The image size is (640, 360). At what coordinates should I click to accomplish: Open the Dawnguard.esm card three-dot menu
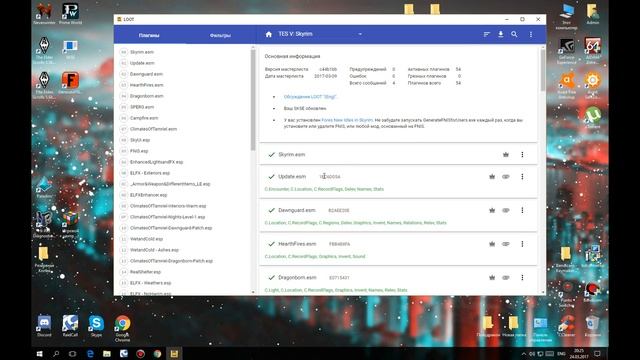coord(522,211)
